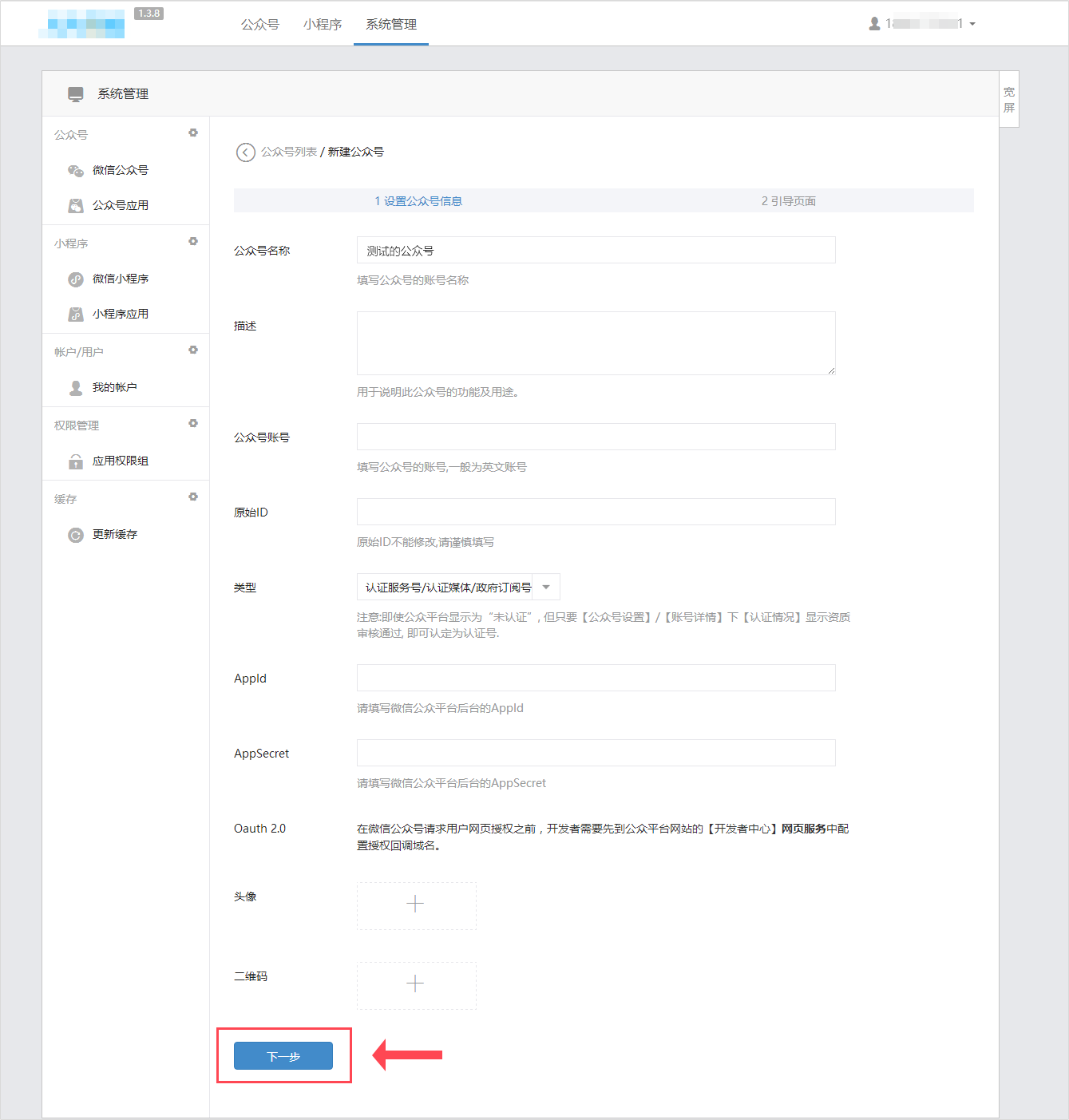The width and height of the screenshot is (1069, 1120).
Task: Focus the AppId input field
Action: pyautogui.click(x=596, y=678)
